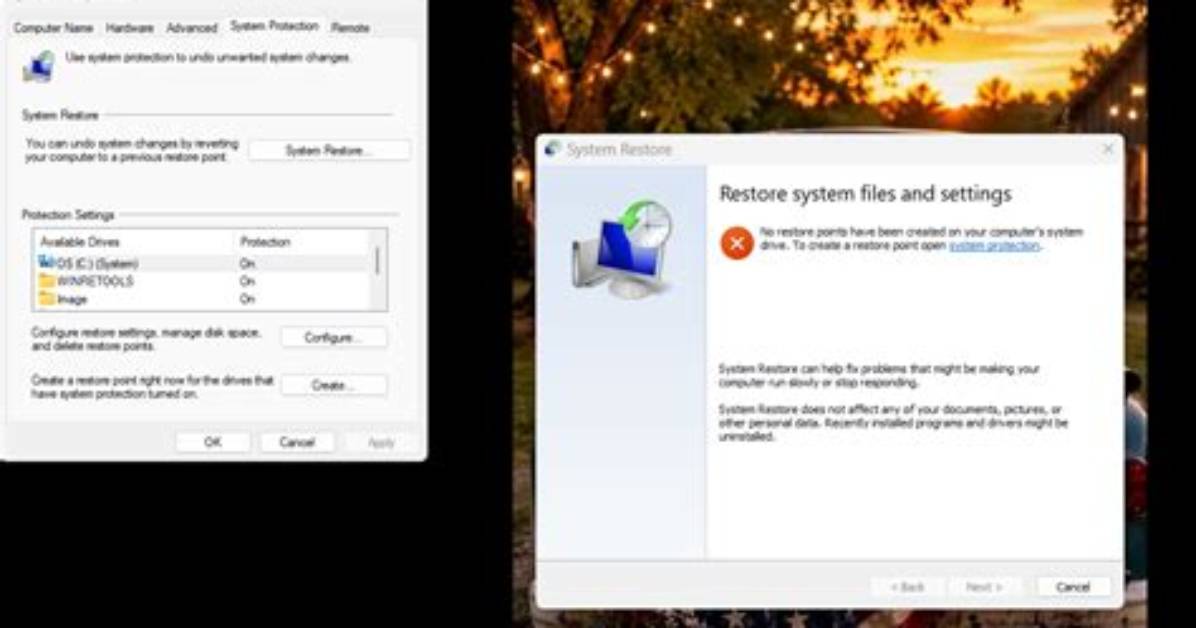Viewport: 1196px width, 628px height.
Task: Click the System Restore title bar icon
Action: 552,150
